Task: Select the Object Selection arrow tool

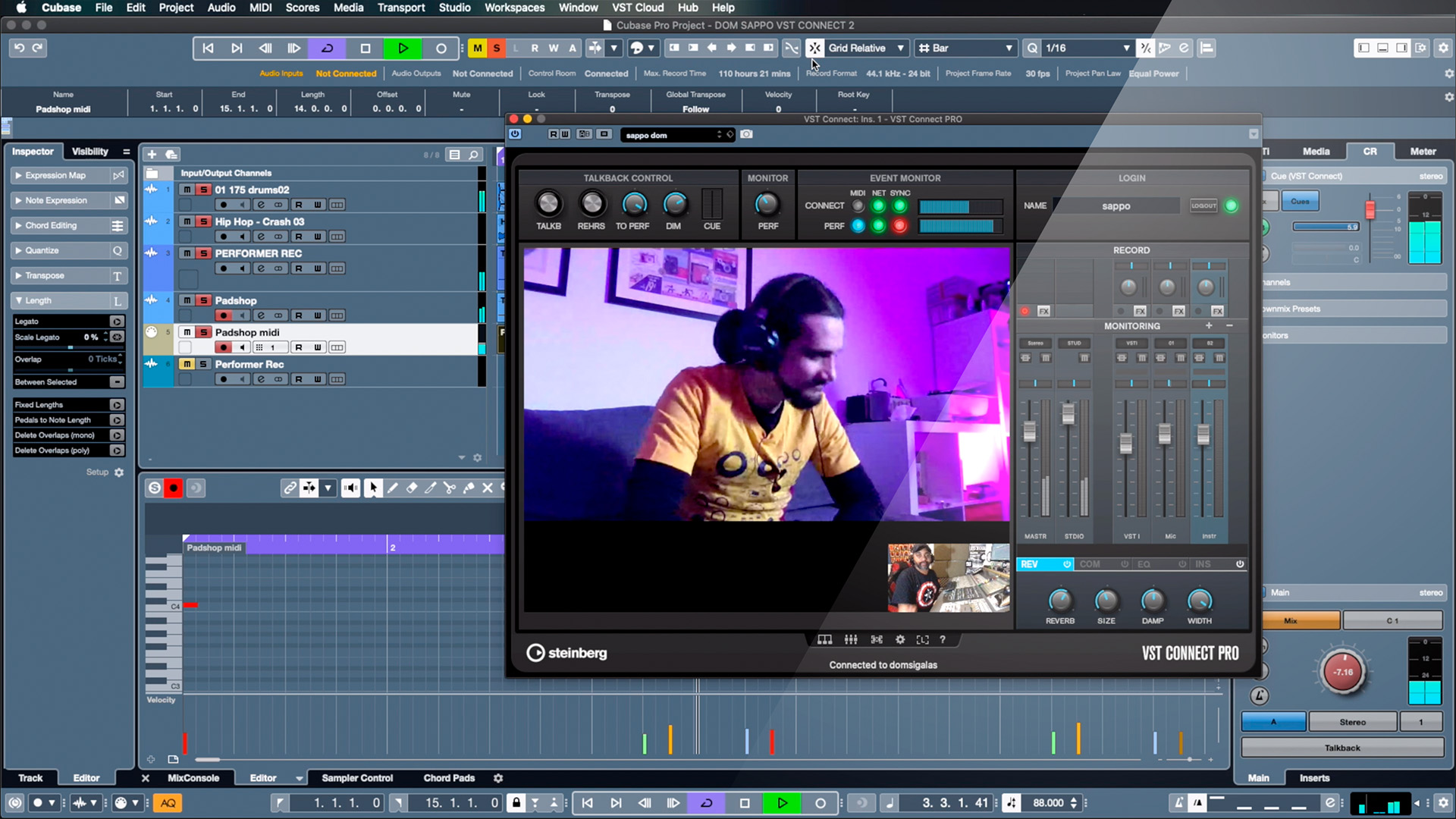Action: (x=372, y=488)
